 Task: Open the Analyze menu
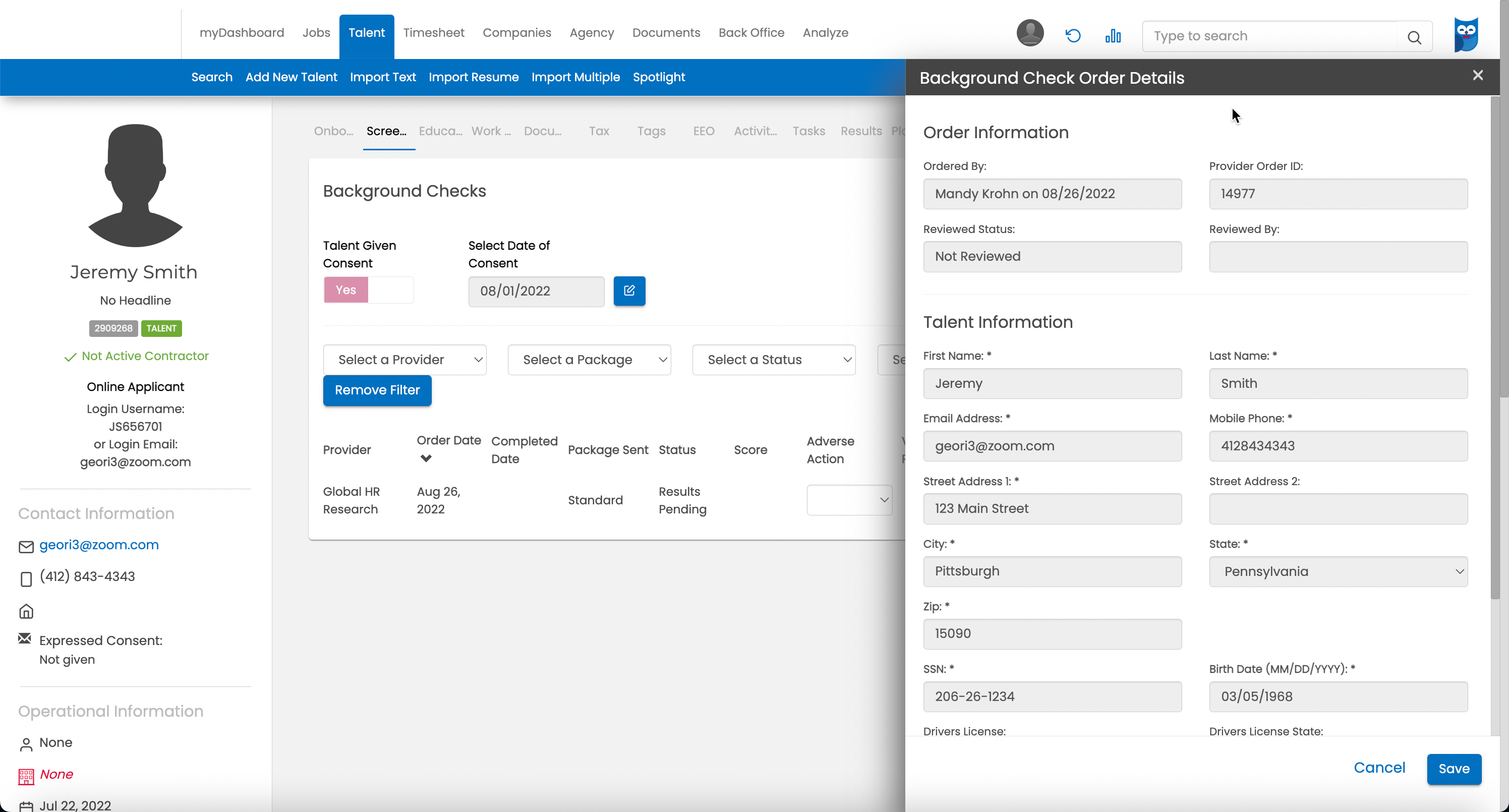coord(826,33)
